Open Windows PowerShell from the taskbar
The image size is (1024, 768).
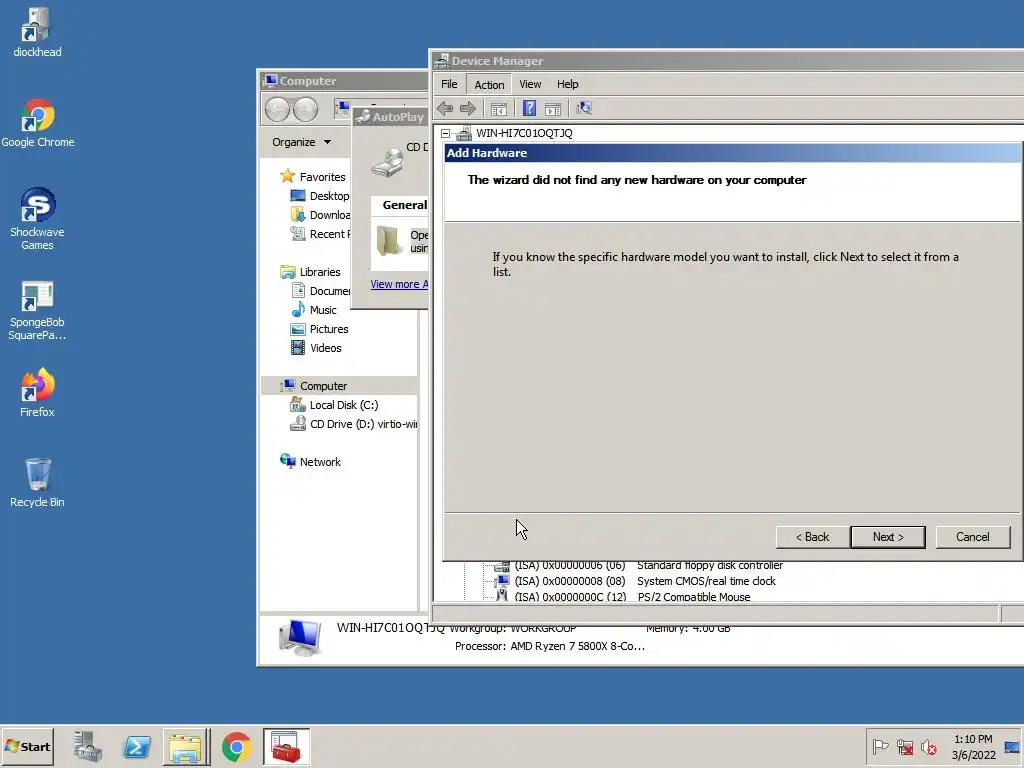point(137,746)
